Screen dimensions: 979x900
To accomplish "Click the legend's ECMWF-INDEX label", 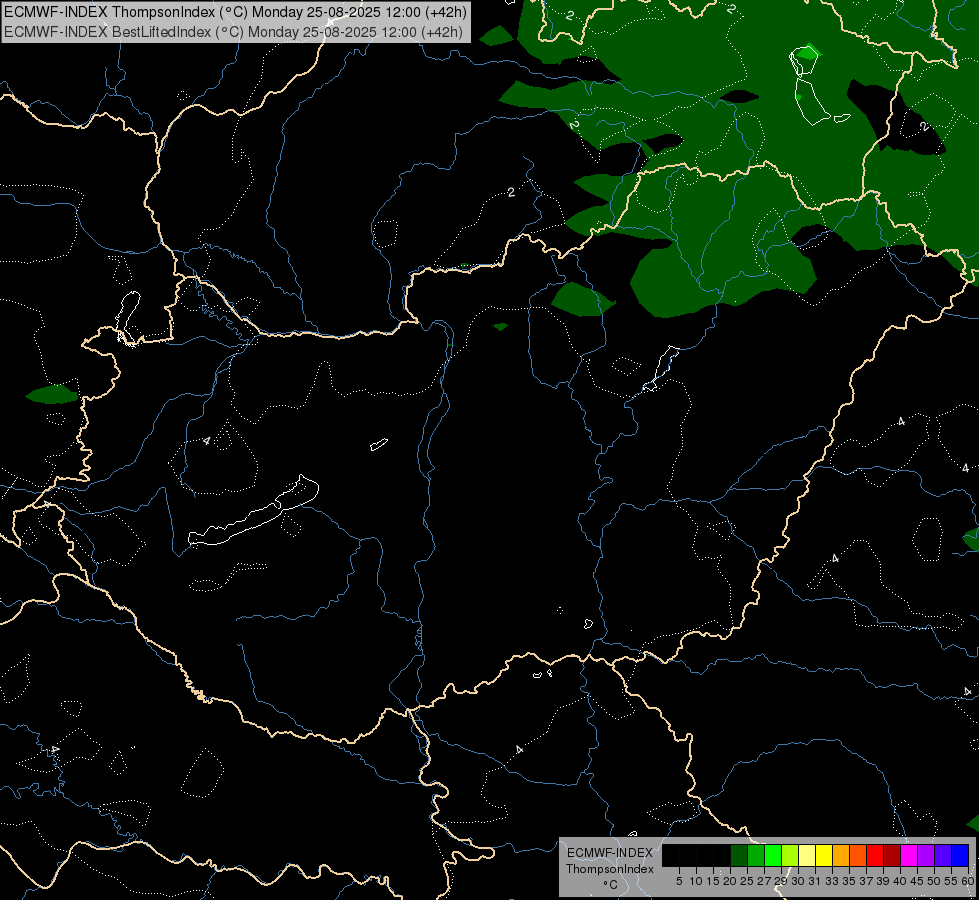I will [x=610, y=853].
